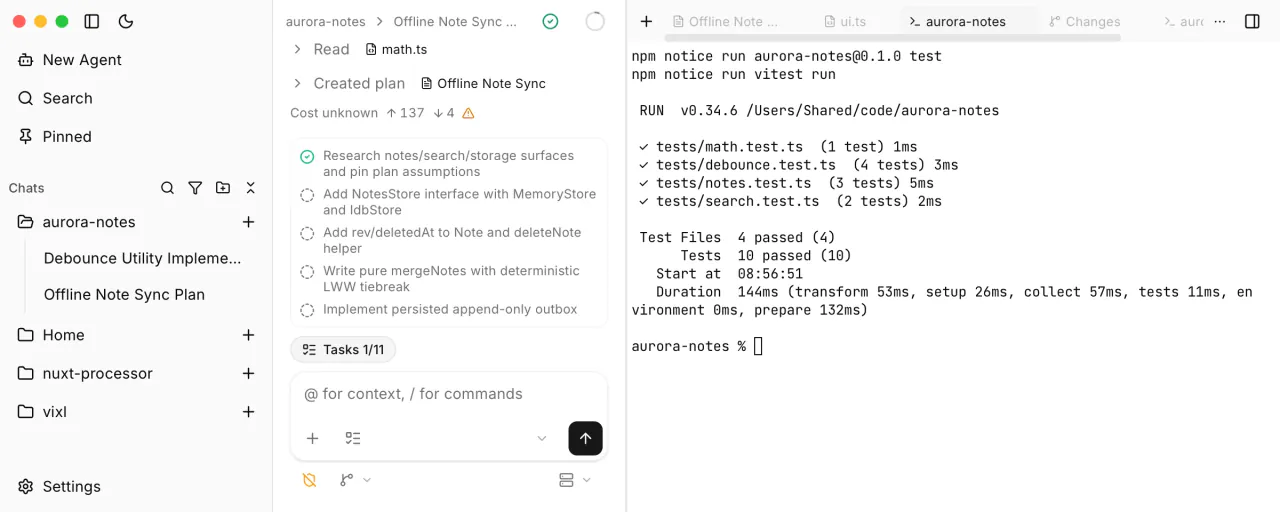
Task: Open the git branch dropdown
Action: tap(355, 480)
